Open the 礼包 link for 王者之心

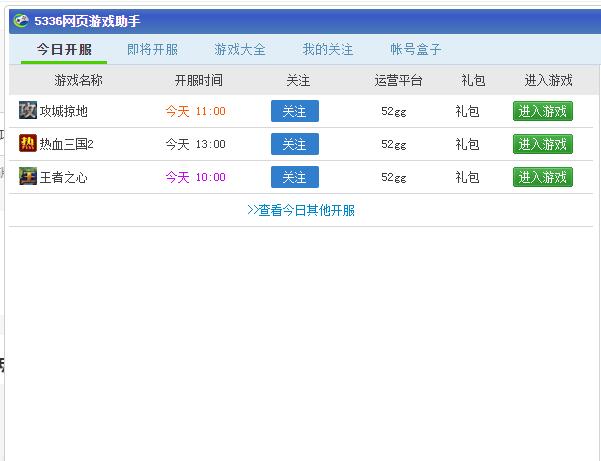(467, 177)
